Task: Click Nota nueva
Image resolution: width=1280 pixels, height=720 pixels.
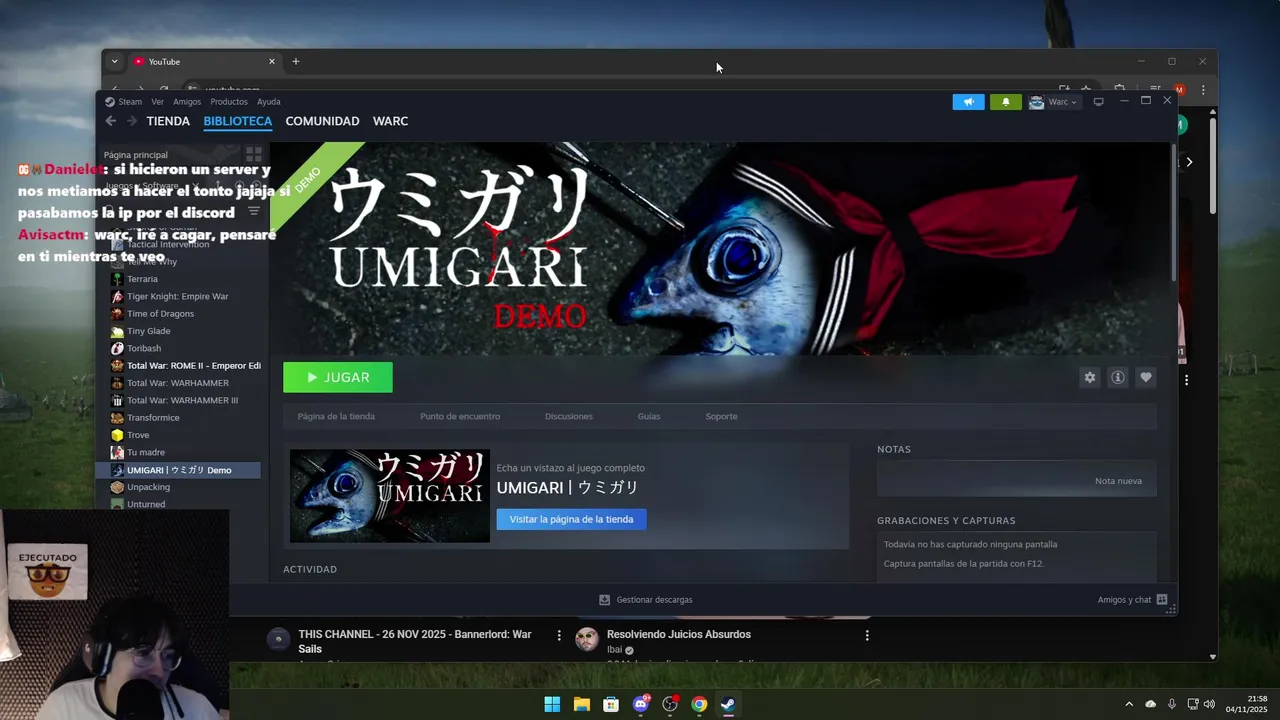Action: point(1118,481)
